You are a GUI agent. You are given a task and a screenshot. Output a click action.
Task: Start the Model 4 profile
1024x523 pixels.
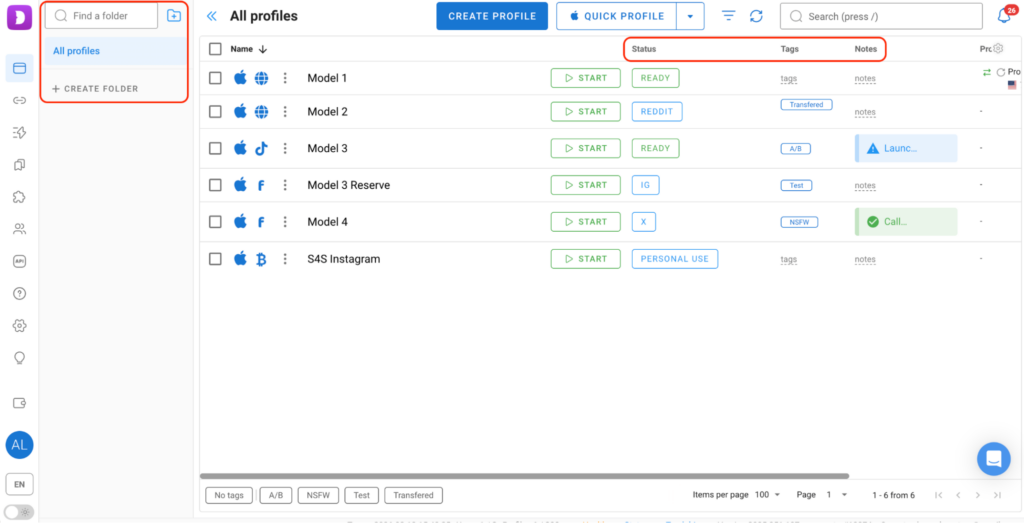click(585, 222)
